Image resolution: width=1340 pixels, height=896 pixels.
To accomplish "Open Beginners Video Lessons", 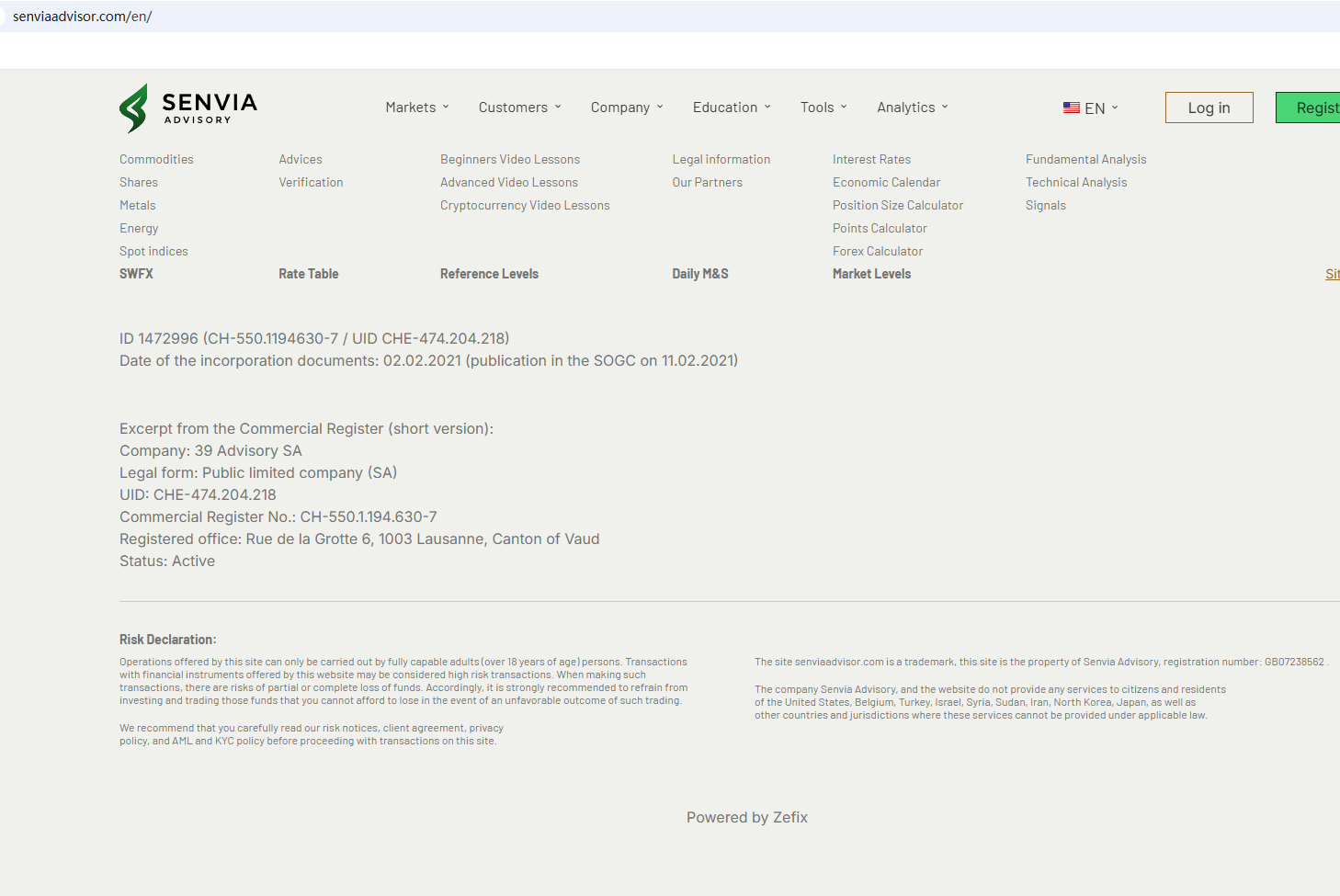I will click(x=510, y=159).
